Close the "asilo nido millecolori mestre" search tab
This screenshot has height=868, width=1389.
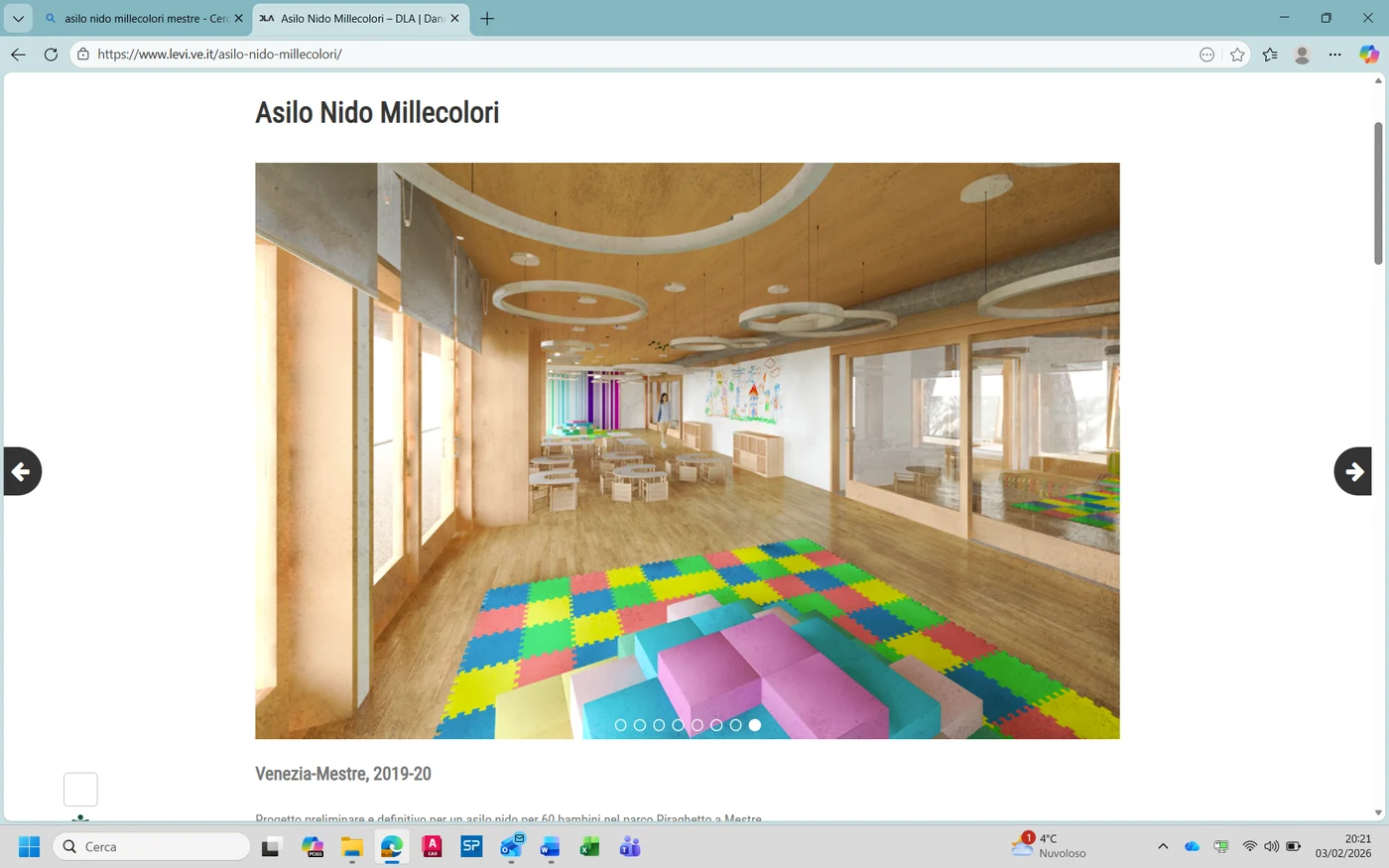click(238, 19)
